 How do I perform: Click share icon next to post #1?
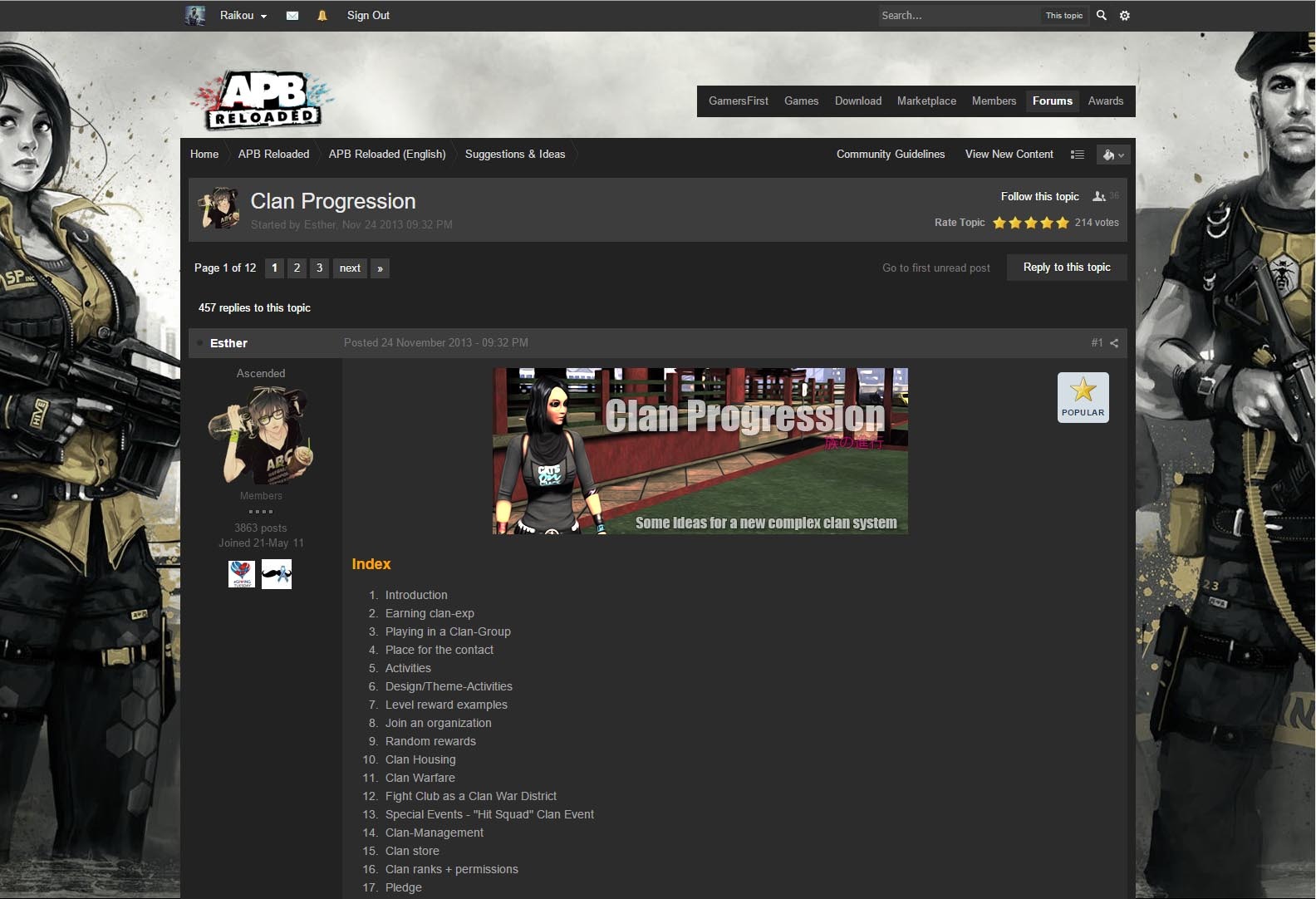(1114, 343)
